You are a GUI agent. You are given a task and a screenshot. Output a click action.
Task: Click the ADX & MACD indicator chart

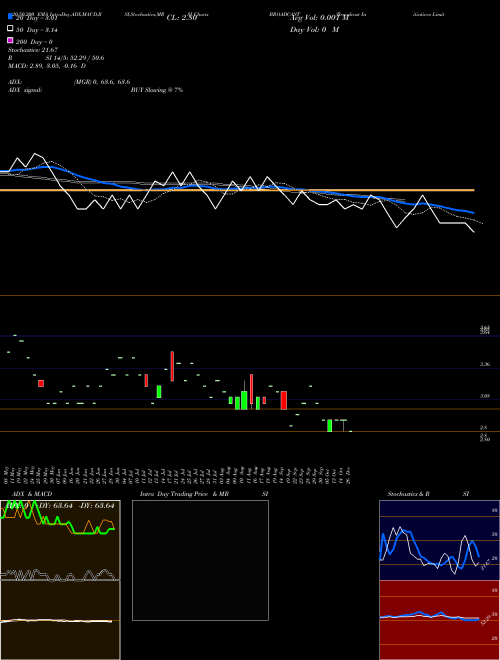click(x=60, y=580)
